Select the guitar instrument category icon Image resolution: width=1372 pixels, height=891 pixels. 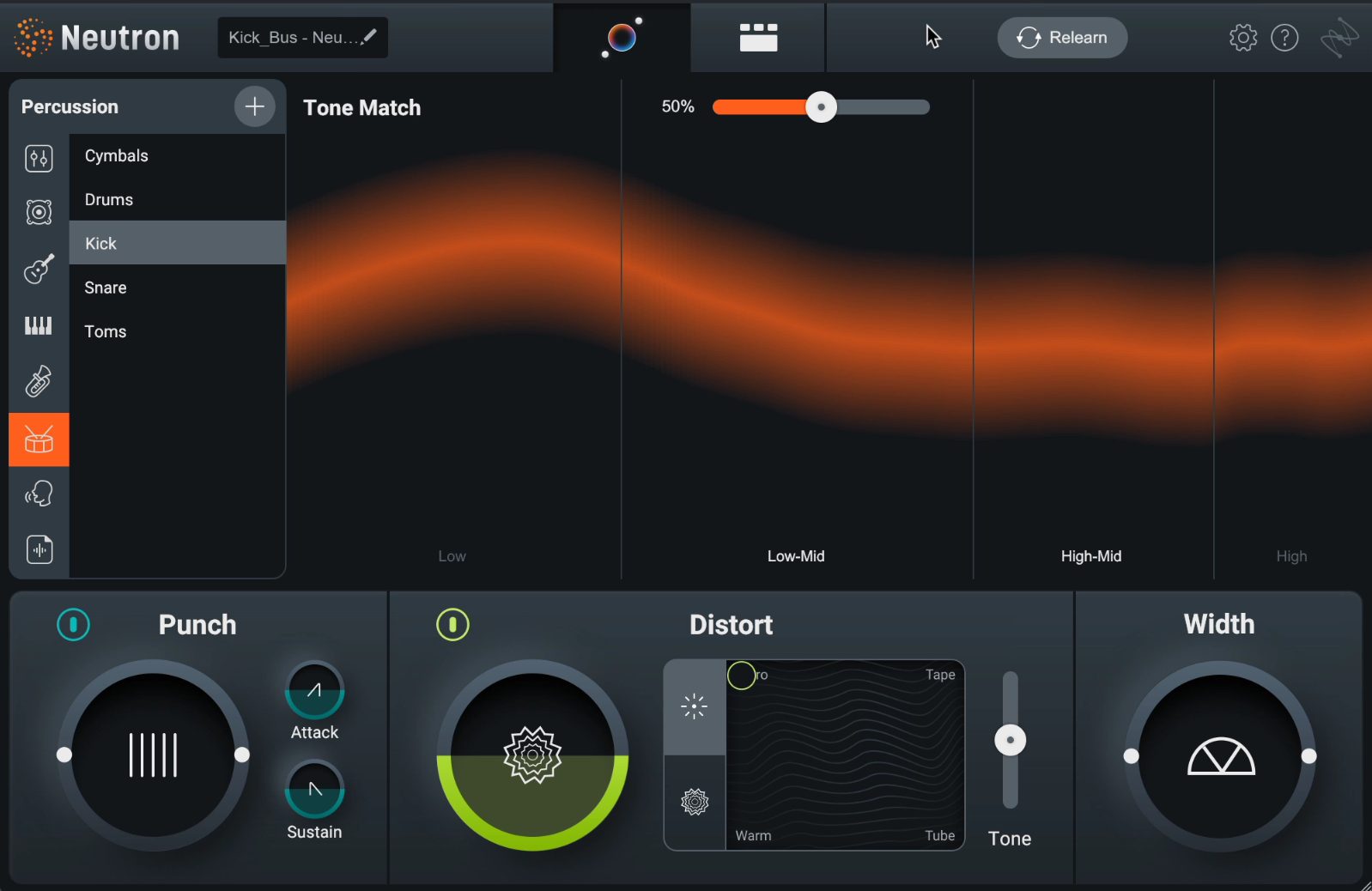tap(39, 269)
